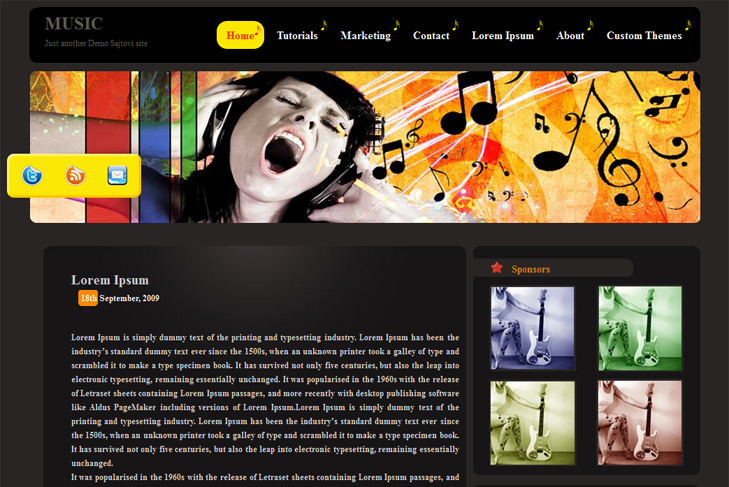Viewport: 729px width, 487px height.
Task: Click the Sponsors heading
Action: tap(530, 269)
